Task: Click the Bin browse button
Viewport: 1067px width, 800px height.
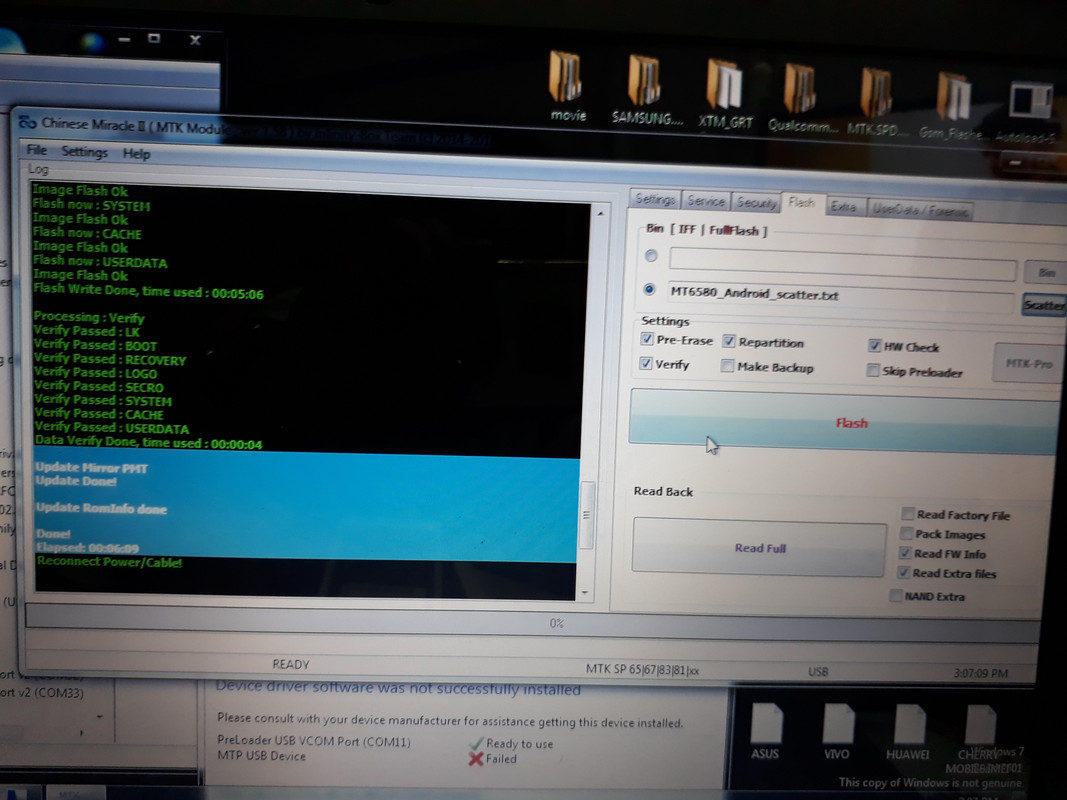Action: pyautogui.click(x=1046, y=273)
